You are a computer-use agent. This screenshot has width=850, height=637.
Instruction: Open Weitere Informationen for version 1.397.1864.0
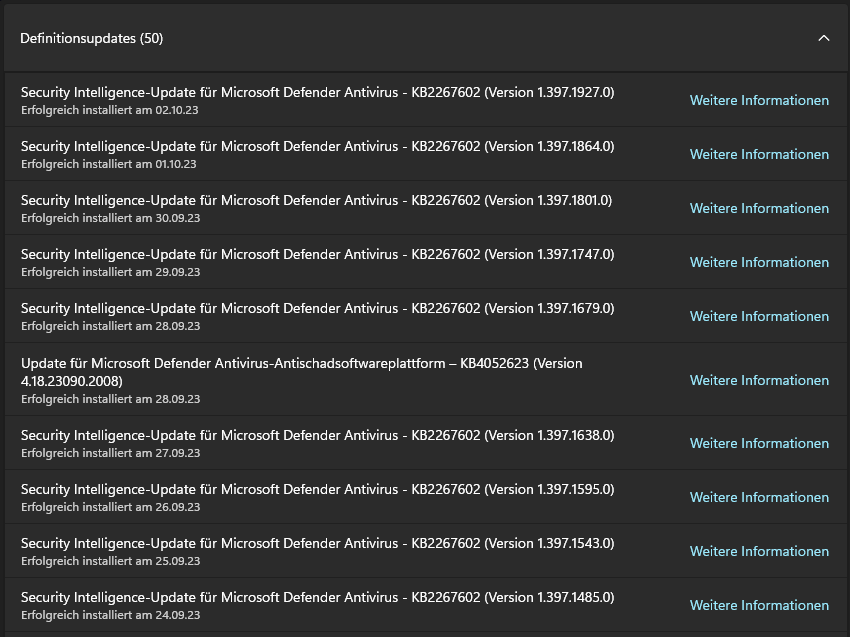point(759,155)
